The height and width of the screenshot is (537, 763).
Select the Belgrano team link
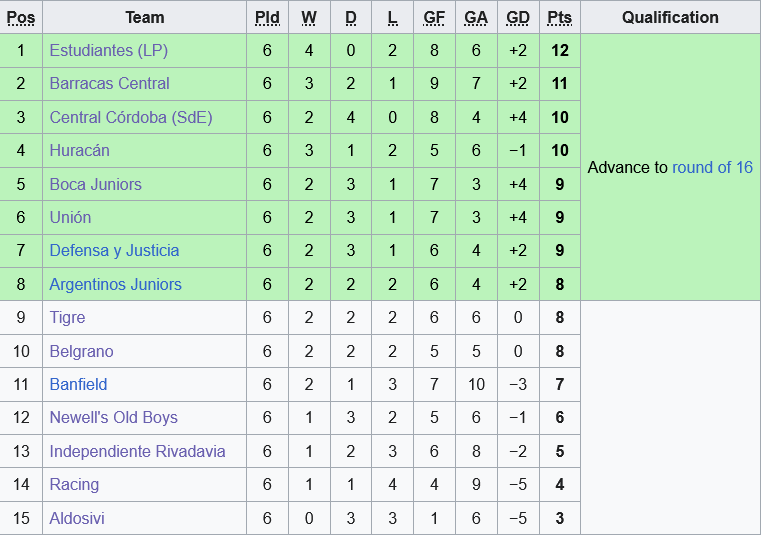click(81, 351)
